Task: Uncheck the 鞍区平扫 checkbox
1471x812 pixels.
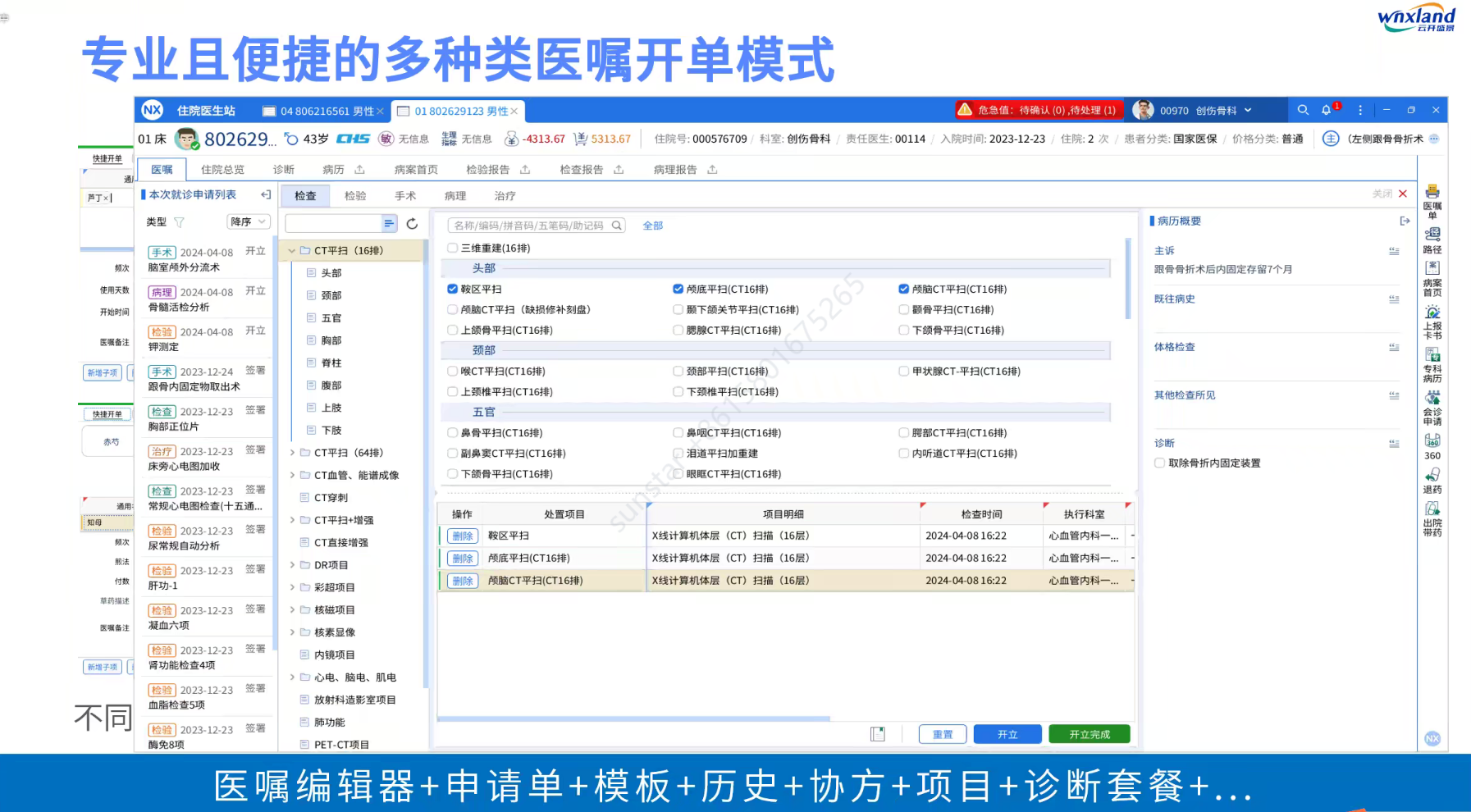Action: coord(453,289)
